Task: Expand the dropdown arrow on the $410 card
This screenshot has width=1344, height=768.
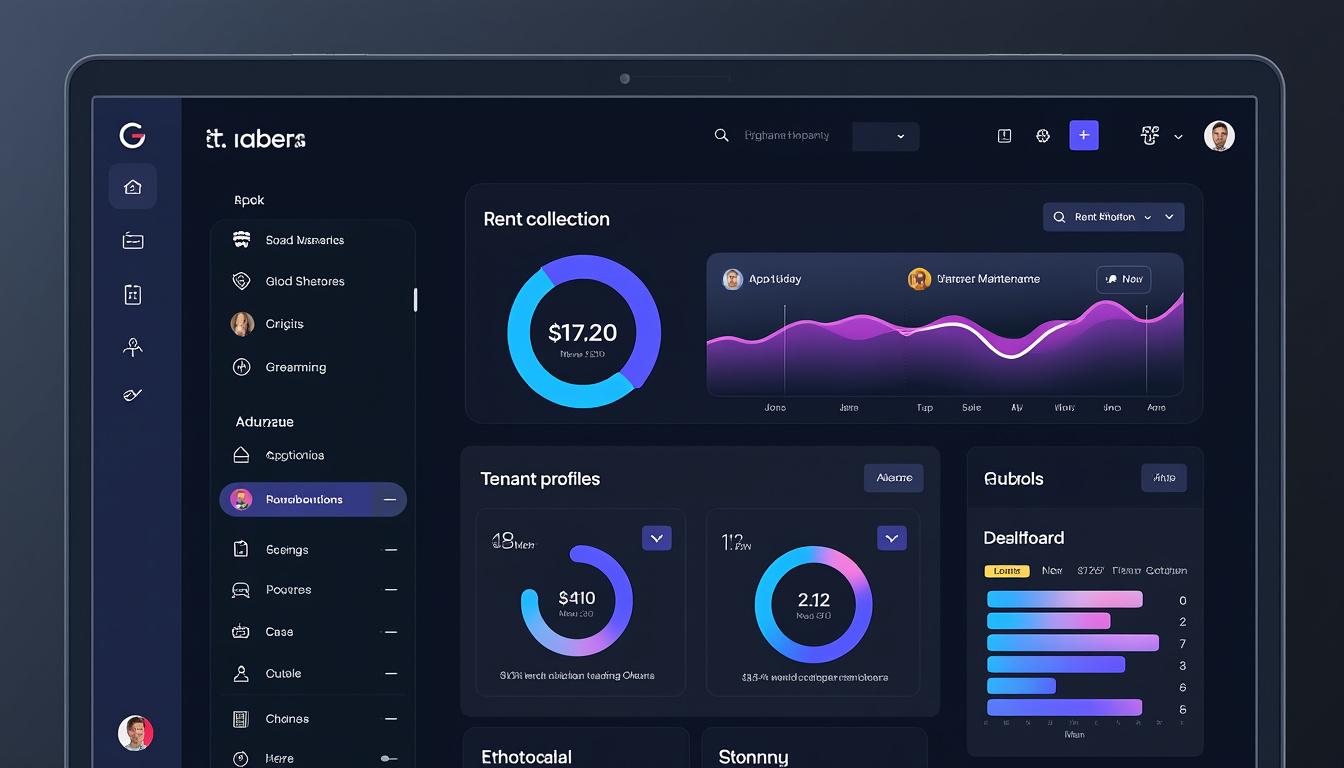Action: click(x=656, y=538)
